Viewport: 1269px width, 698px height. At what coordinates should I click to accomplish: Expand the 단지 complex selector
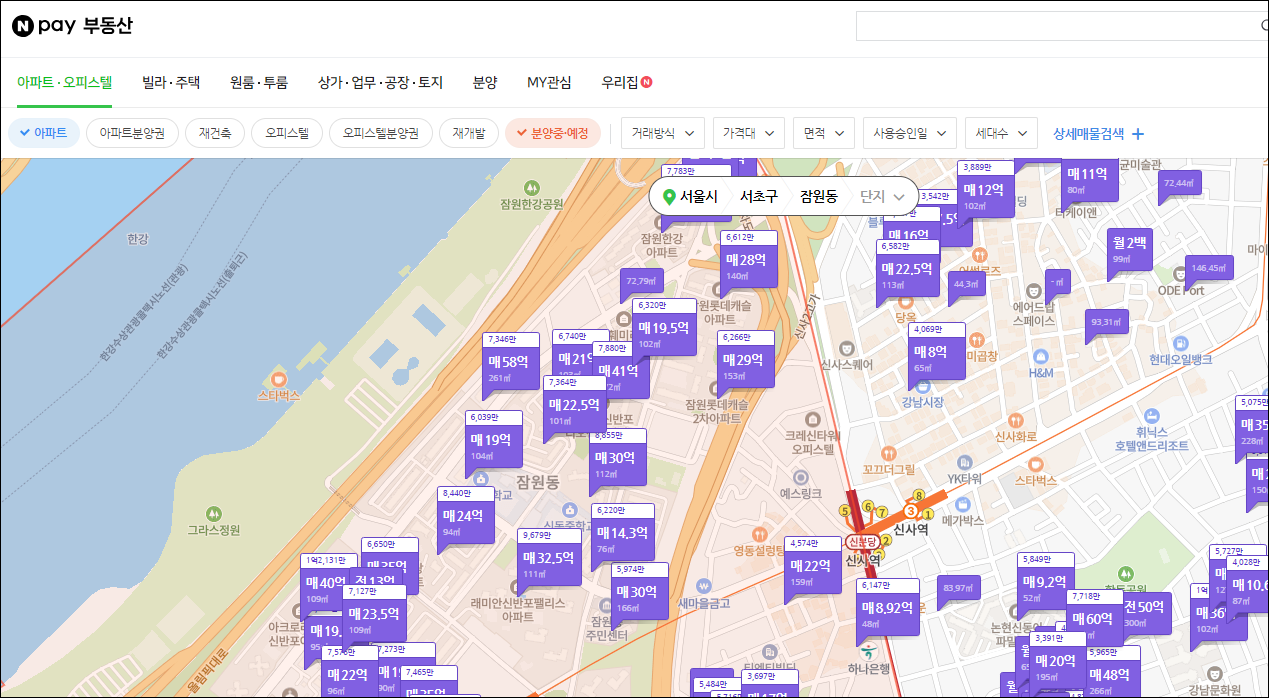click(882, 197)
